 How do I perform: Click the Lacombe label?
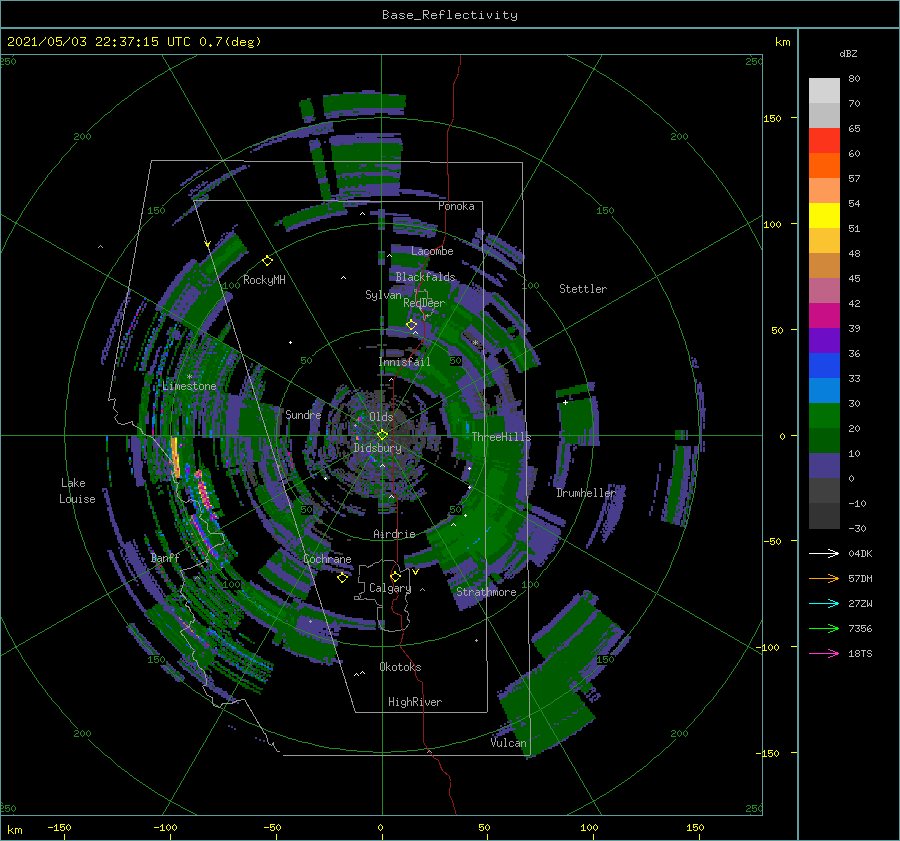432,251
